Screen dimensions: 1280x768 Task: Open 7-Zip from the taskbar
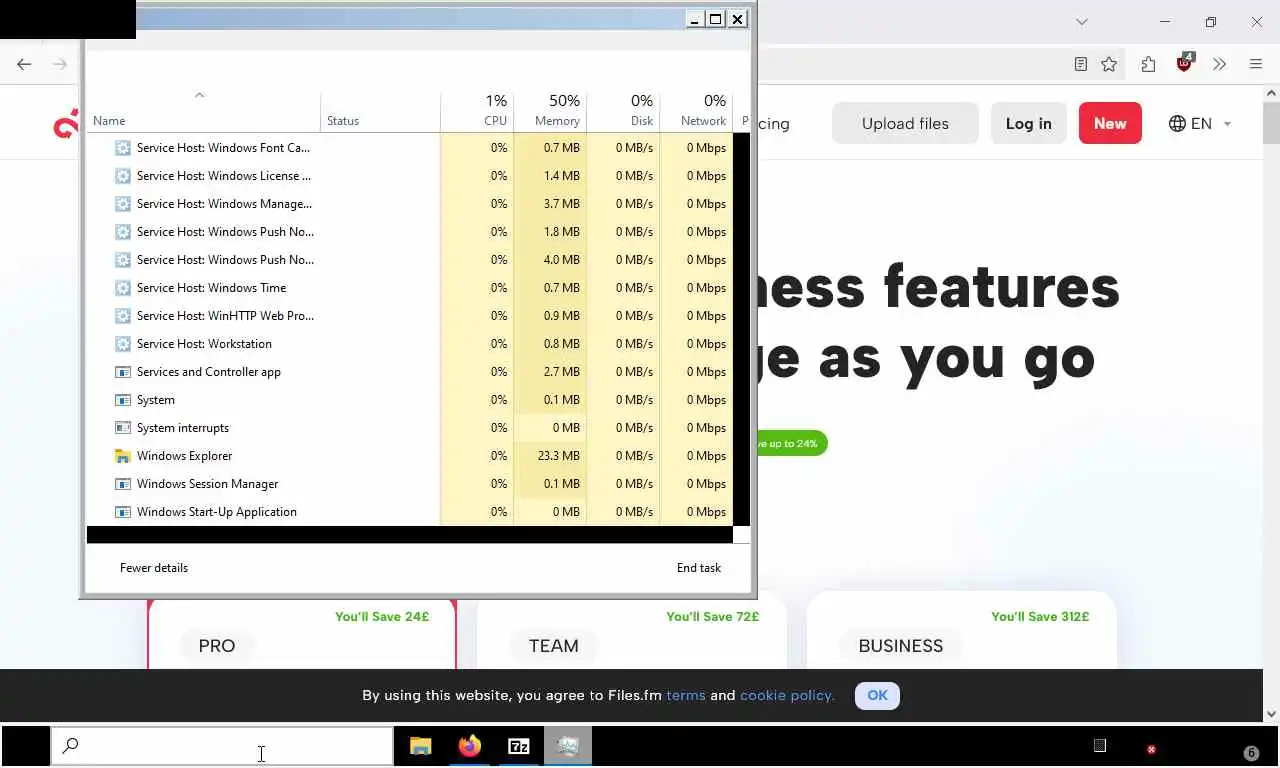519,746
